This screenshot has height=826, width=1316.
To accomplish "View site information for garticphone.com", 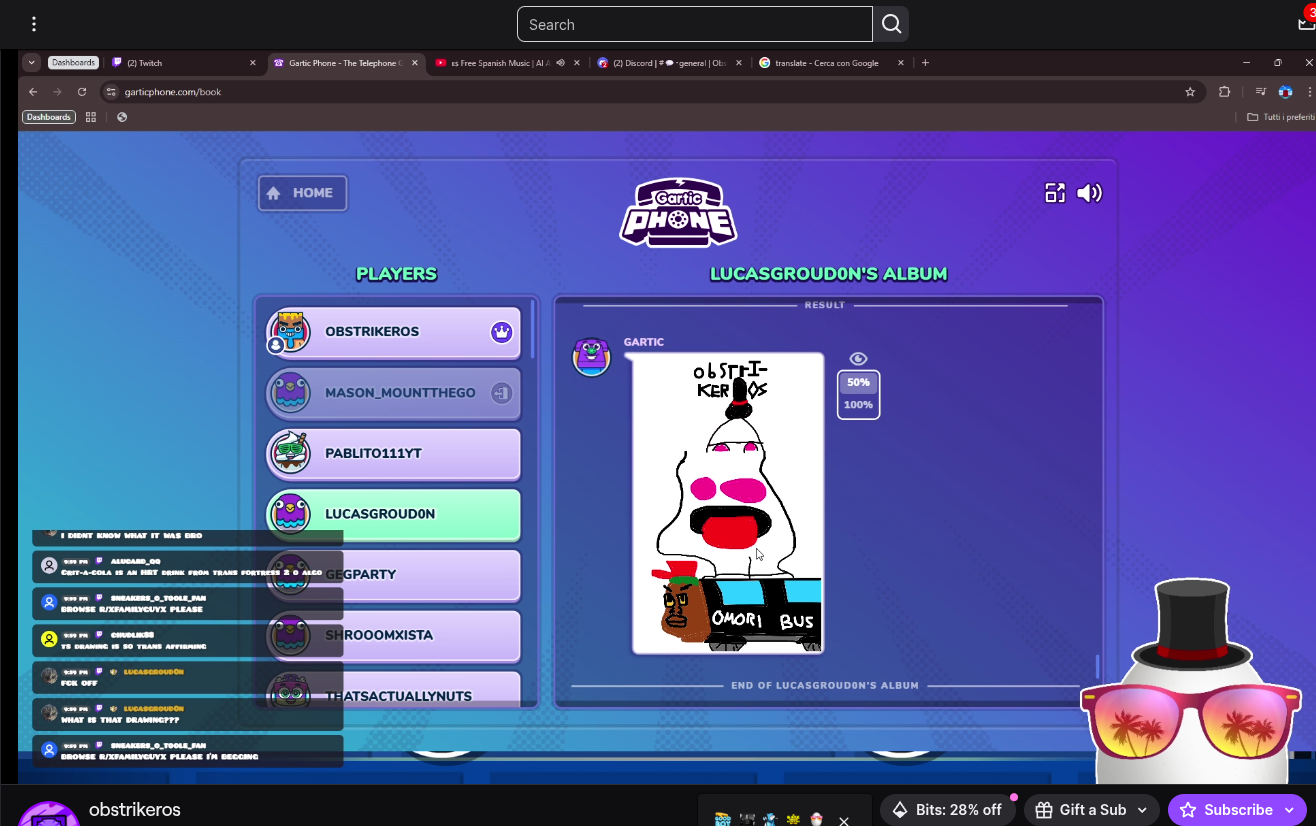I will click(x=112, y=92).
